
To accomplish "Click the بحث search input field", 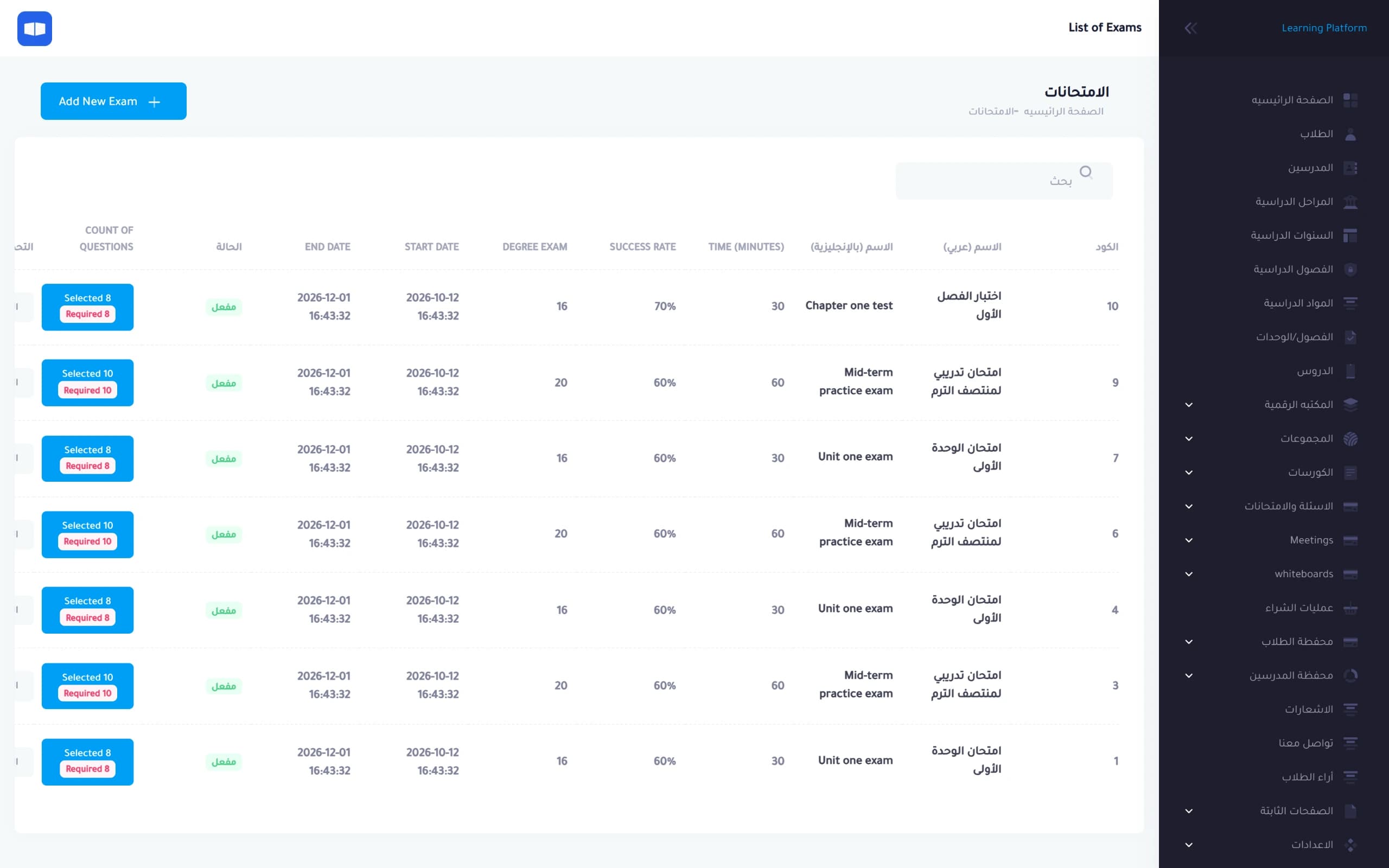I will click(1004, 181).
